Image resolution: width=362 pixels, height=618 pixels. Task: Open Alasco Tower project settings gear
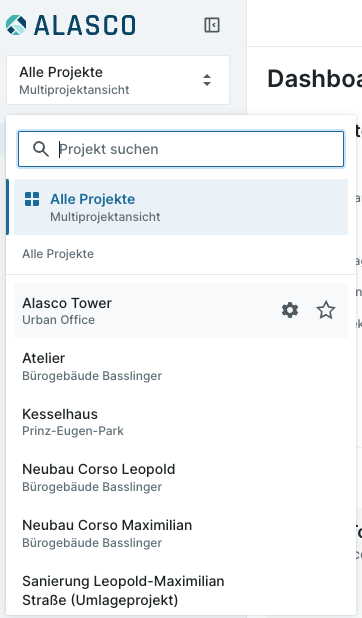point(290,310)
